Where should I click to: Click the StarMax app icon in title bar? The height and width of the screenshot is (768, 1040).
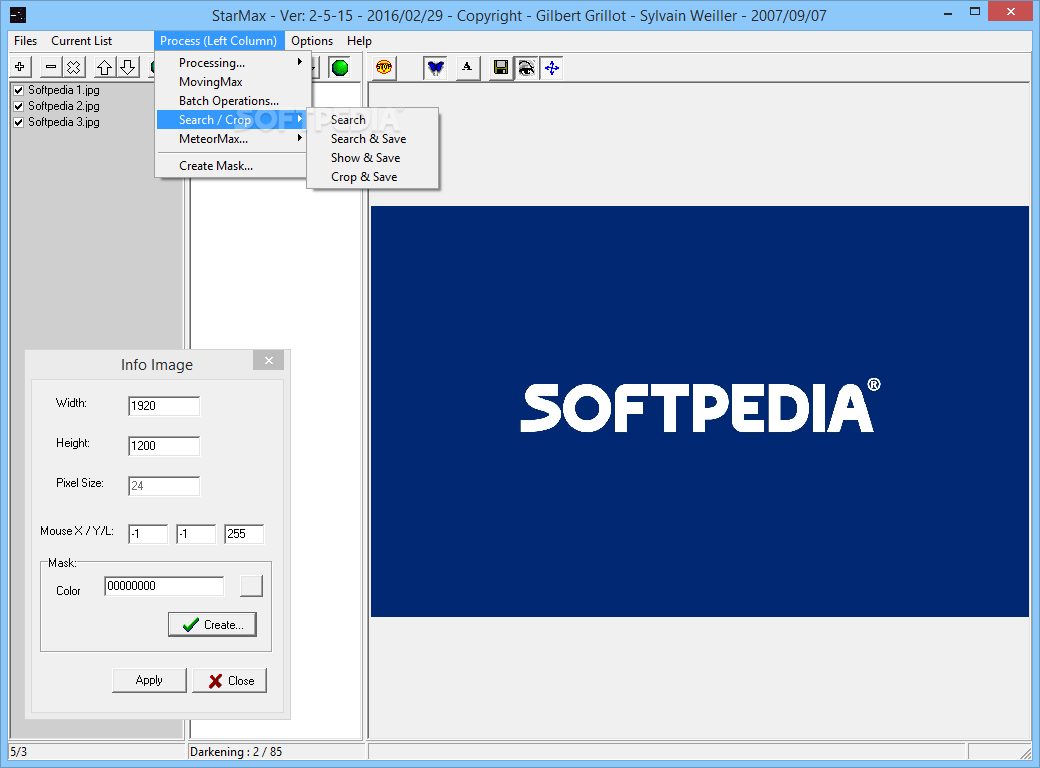pyautogui.click(x=18, y=15)
